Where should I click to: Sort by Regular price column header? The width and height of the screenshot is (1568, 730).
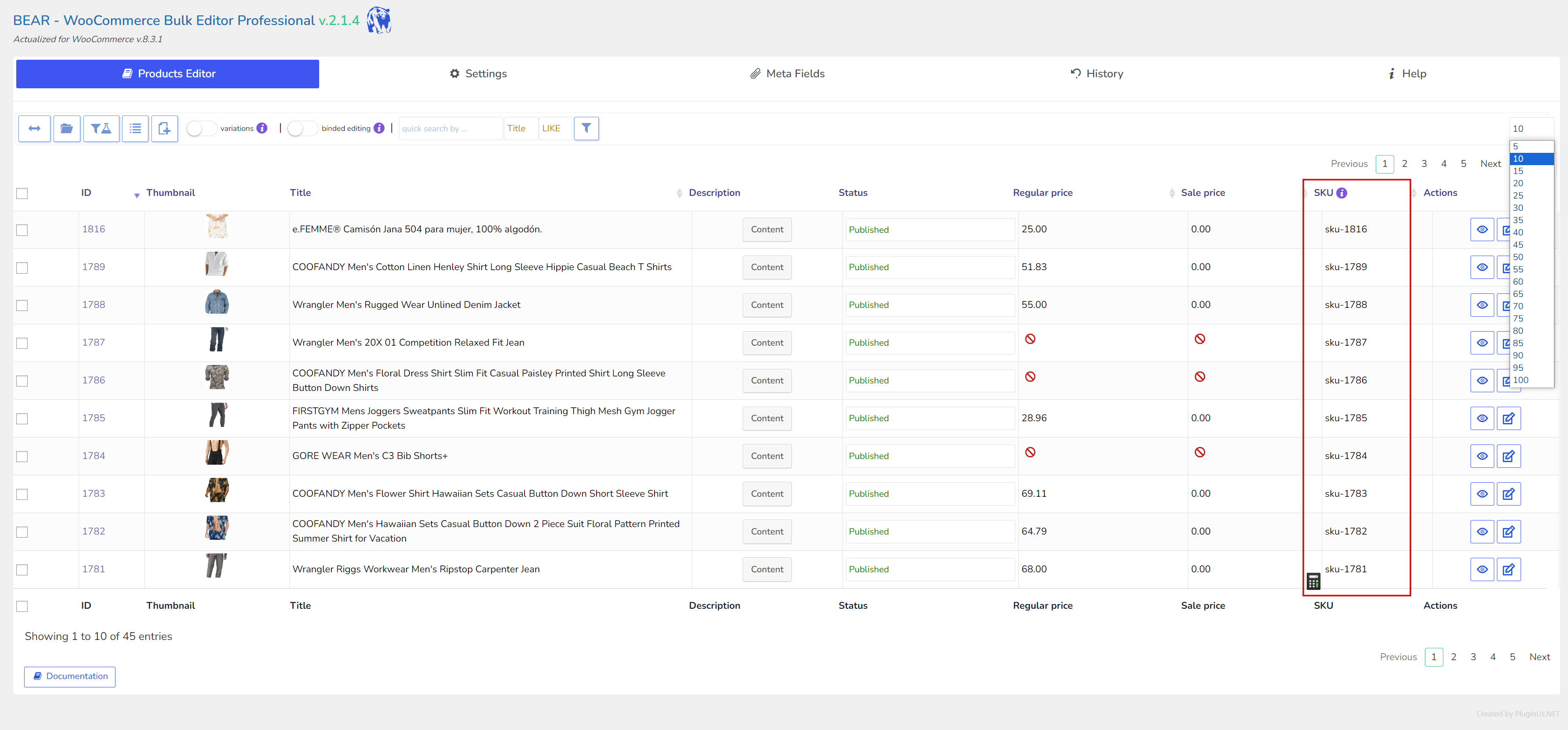pyautogui.click(x=1043, y=193)
